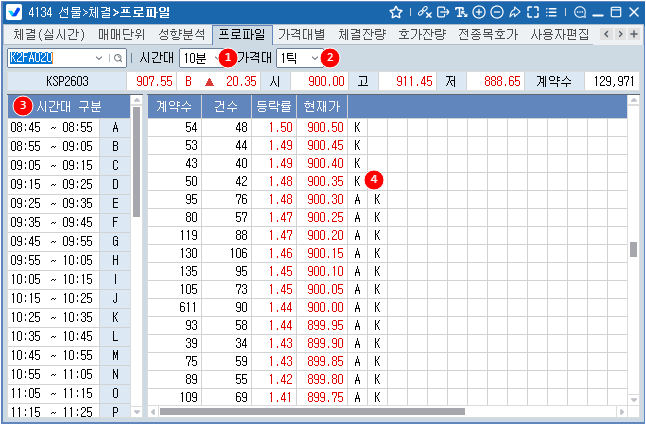Image resolution: width=646 pixels, height=425 pixels.
Task: Switch to the 매매단위 tab
Action: [121, 34]
